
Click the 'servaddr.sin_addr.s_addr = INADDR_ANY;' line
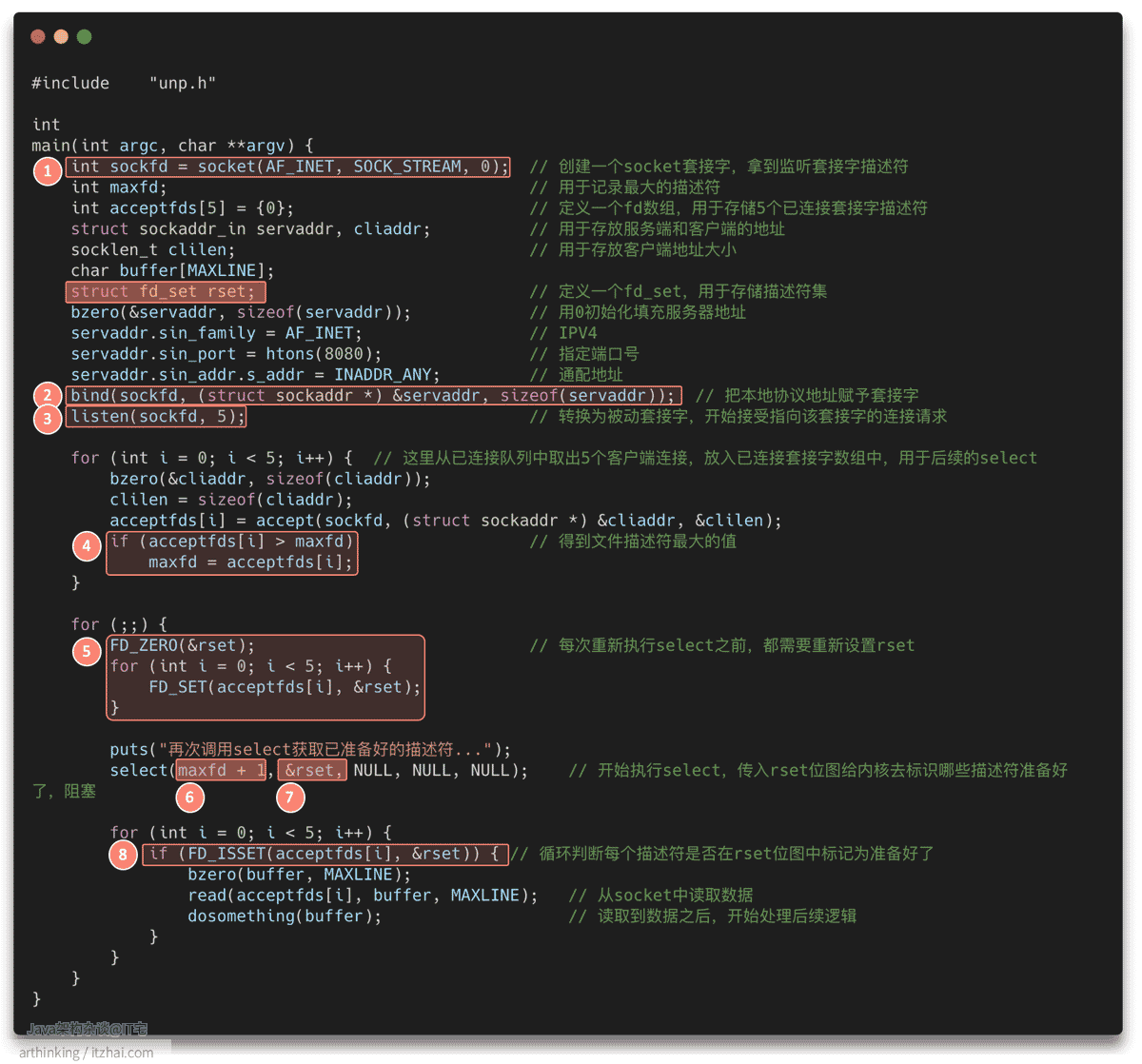pos(256,375)
